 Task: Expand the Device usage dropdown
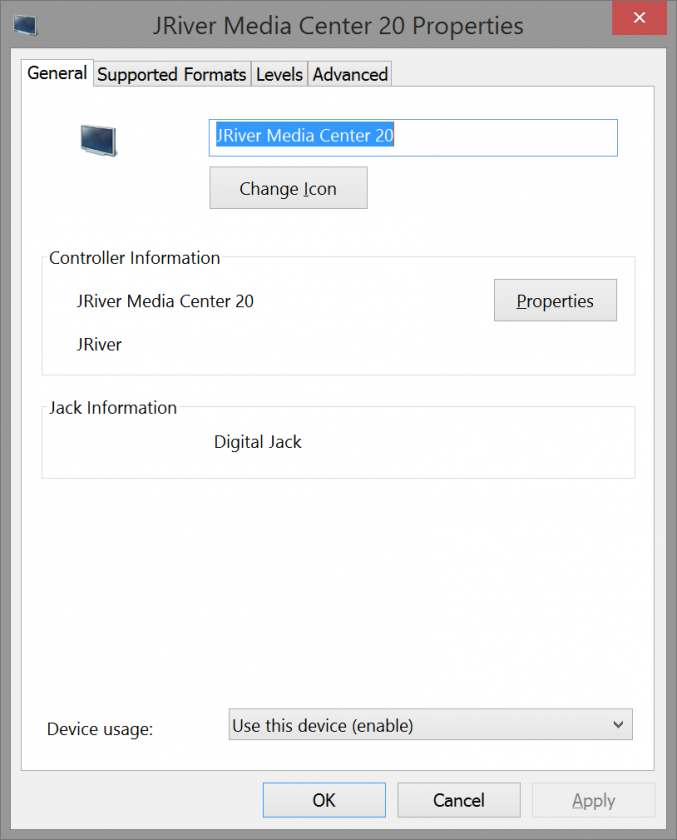point(431,724)
